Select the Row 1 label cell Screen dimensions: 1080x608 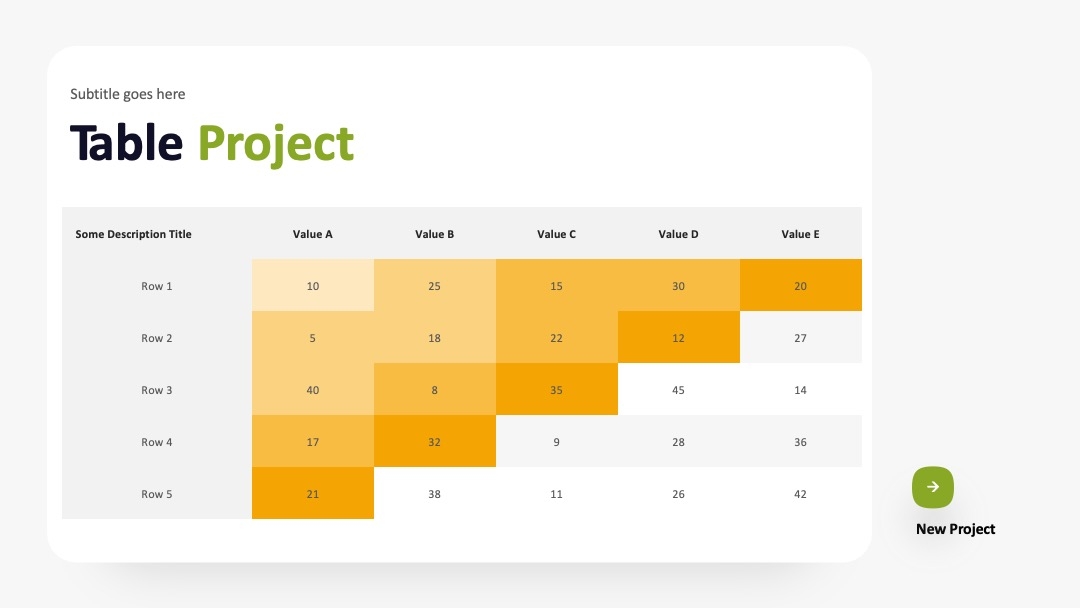[x=157, y=286]
